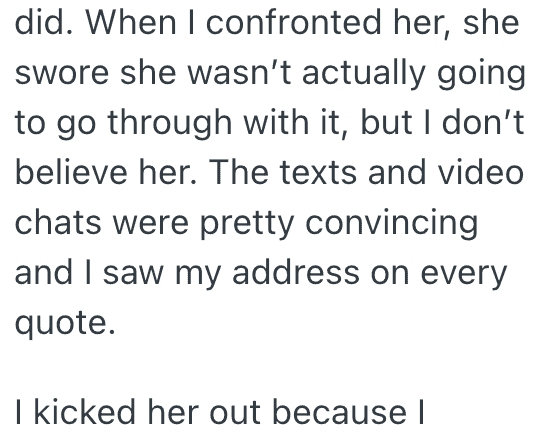Click the word "going"
The width and height of the screenshot is (538, 442).
click(x=481, y=76)
